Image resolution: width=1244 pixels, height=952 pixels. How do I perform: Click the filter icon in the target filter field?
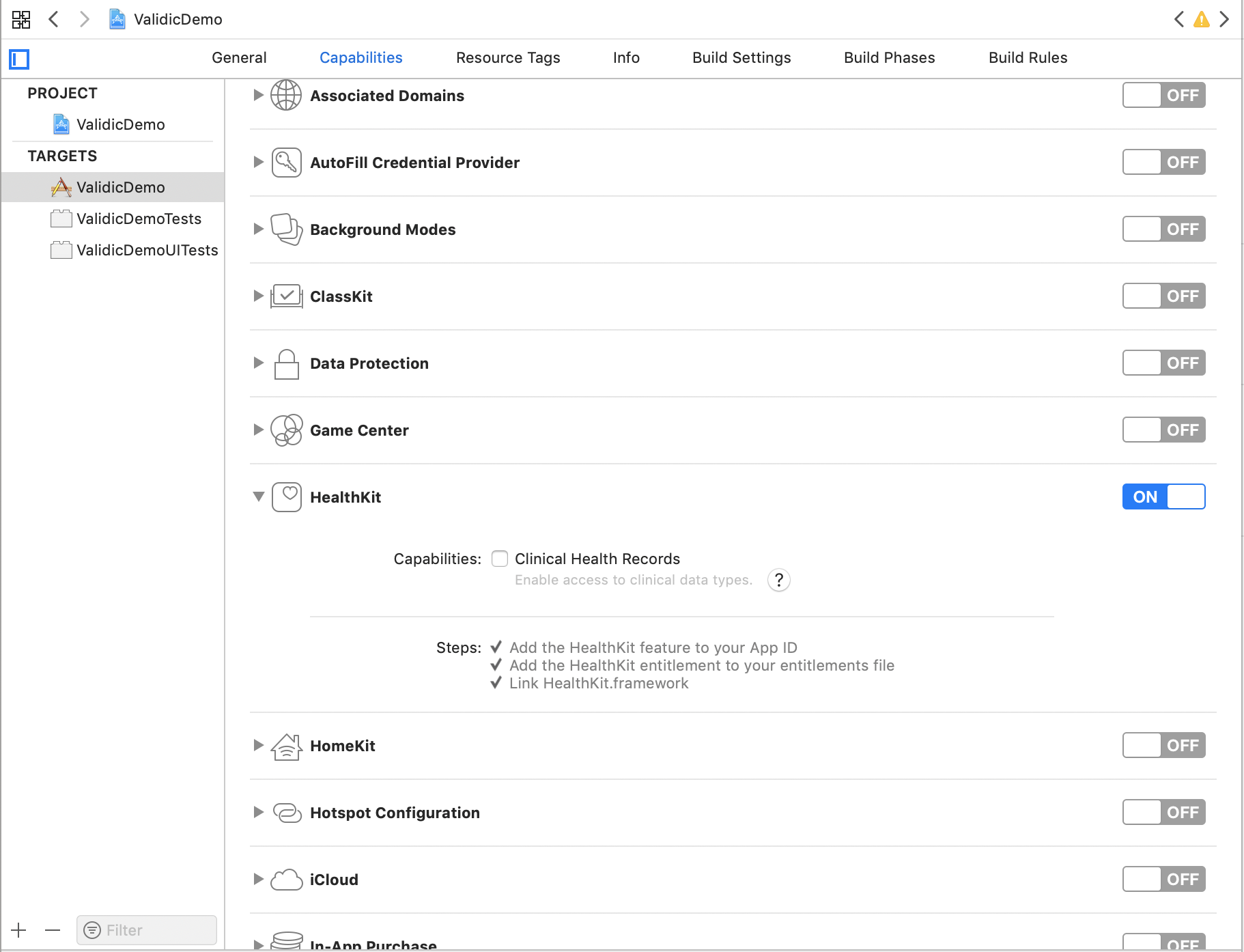pos(92,930)
